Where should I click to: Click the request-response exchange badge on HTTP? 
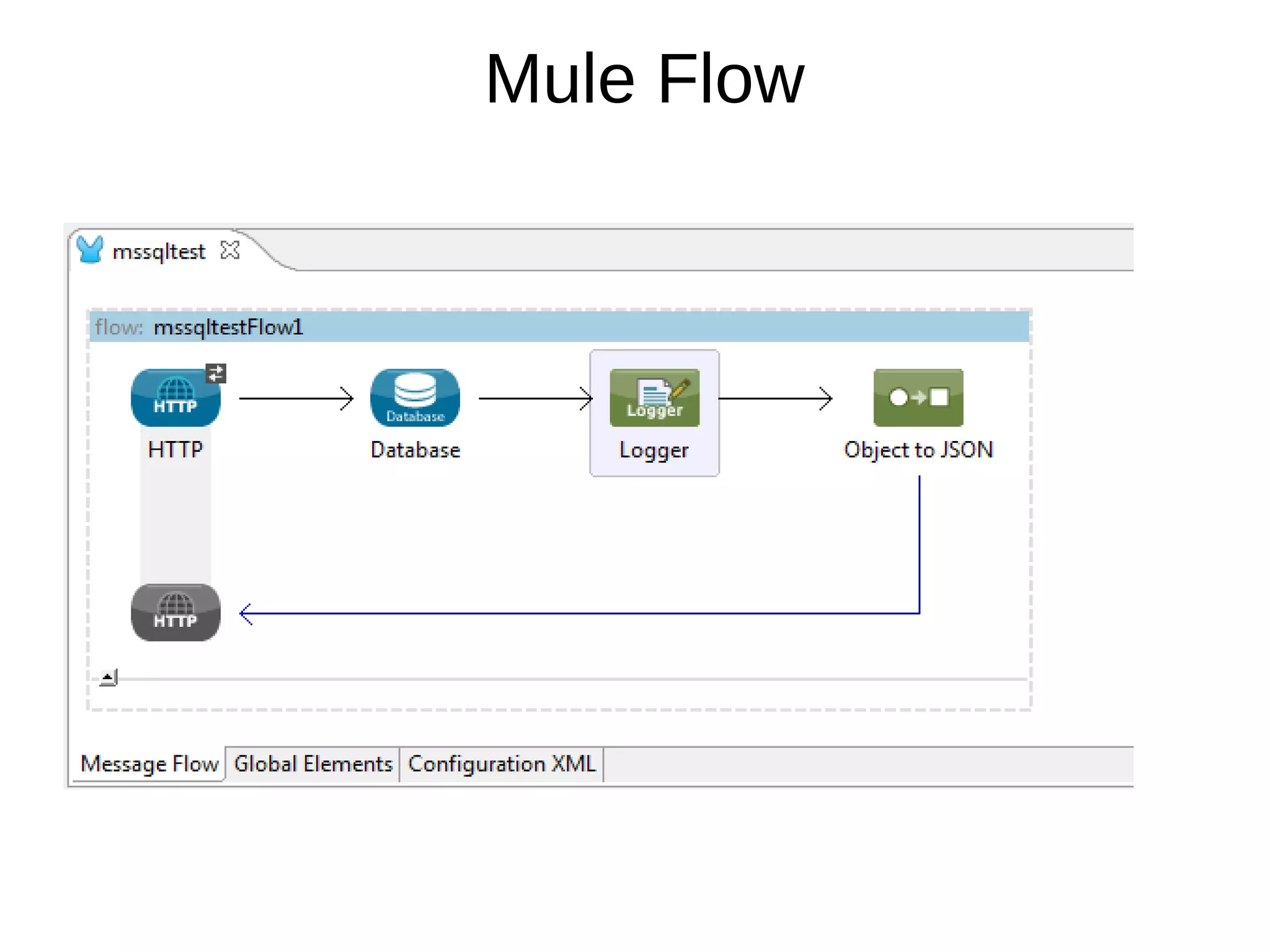[x=216, y=373]
